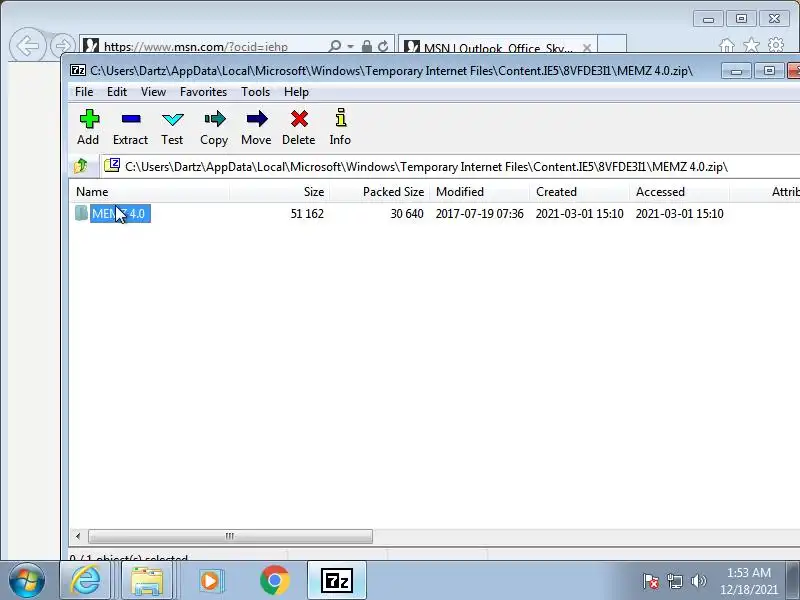The height and width of the screenshot is (600, 800).
Task: Select the MEMZ 4.0 file name
Action: (120, 214)
